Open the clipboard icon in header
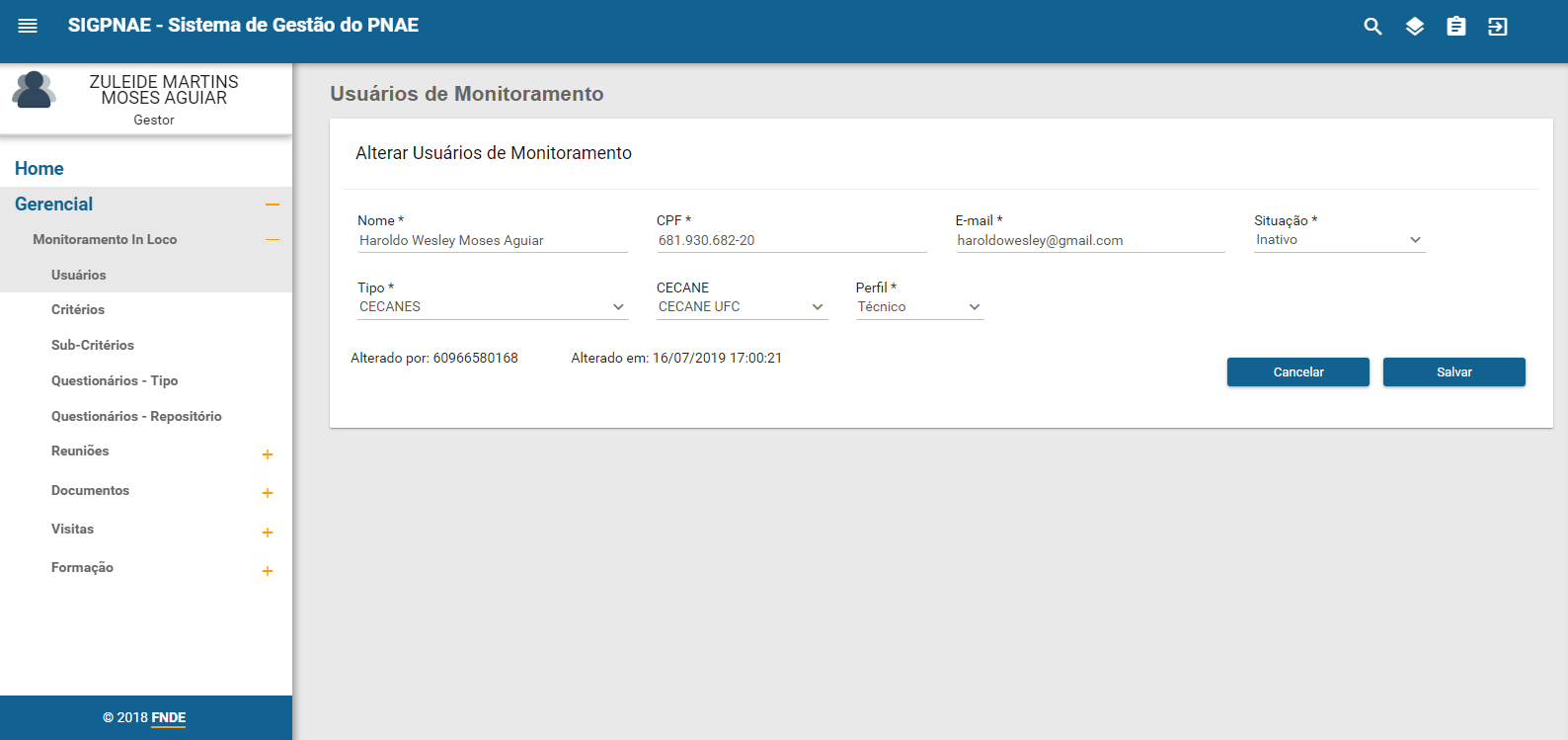1568x740 pixels. tap(1455, 27)
